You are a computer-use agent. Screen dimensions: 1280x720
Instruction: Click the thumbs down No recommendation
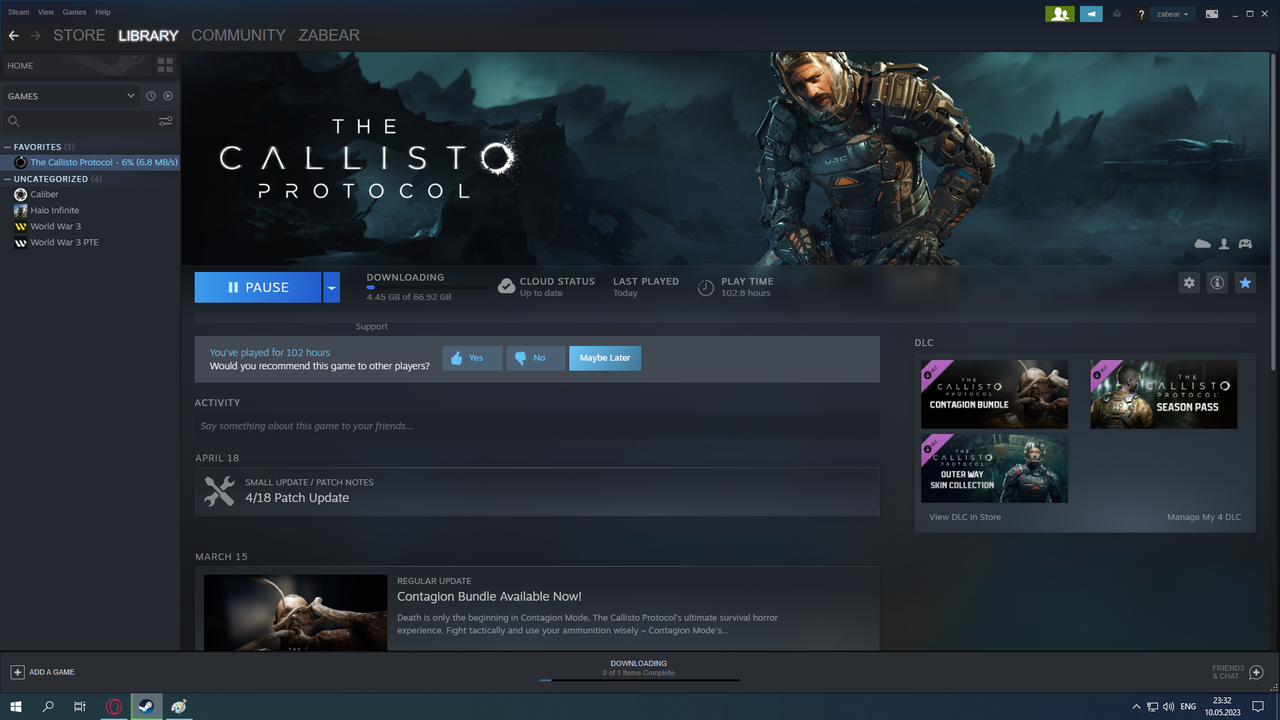click(536, 358)
